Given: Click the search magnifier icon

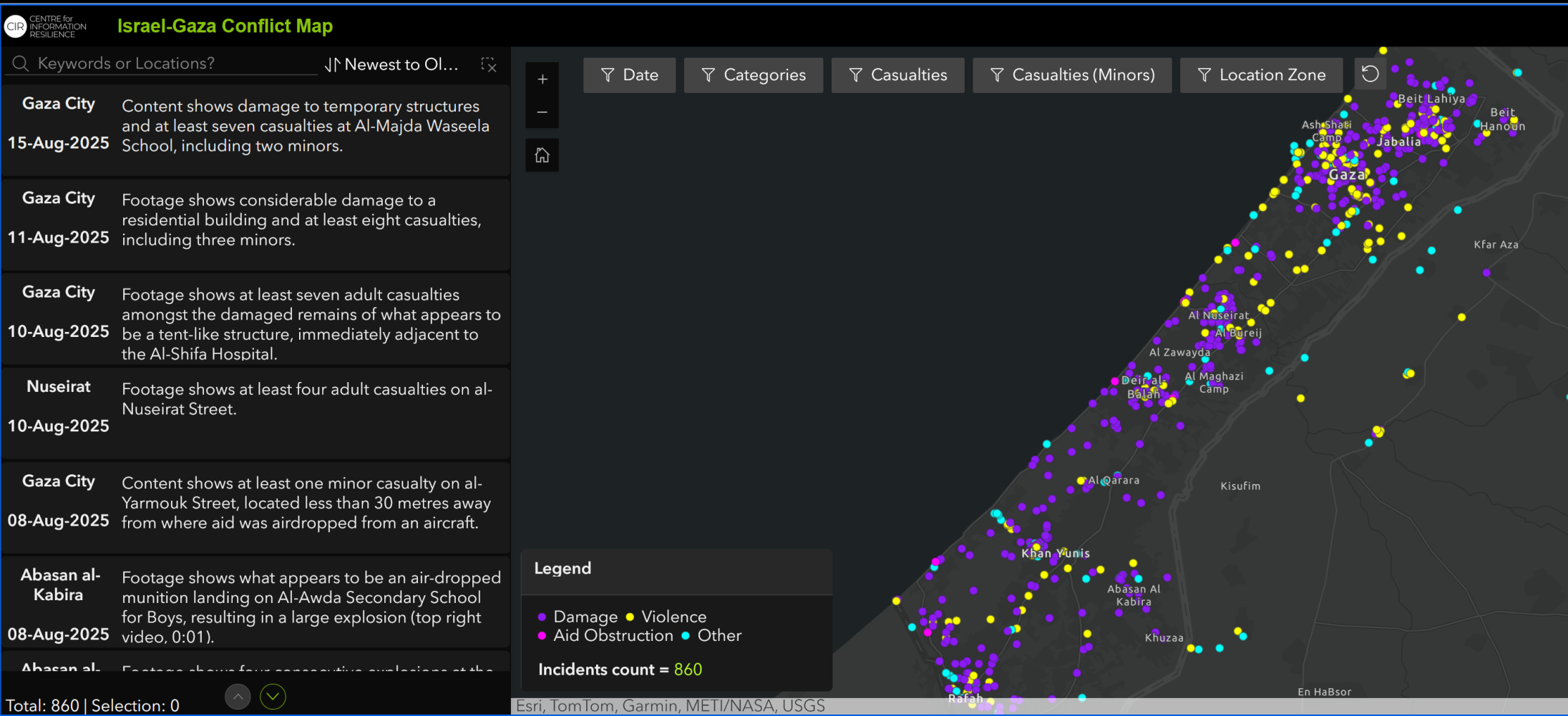Looking at the screenshot, I should coord(21,64).
